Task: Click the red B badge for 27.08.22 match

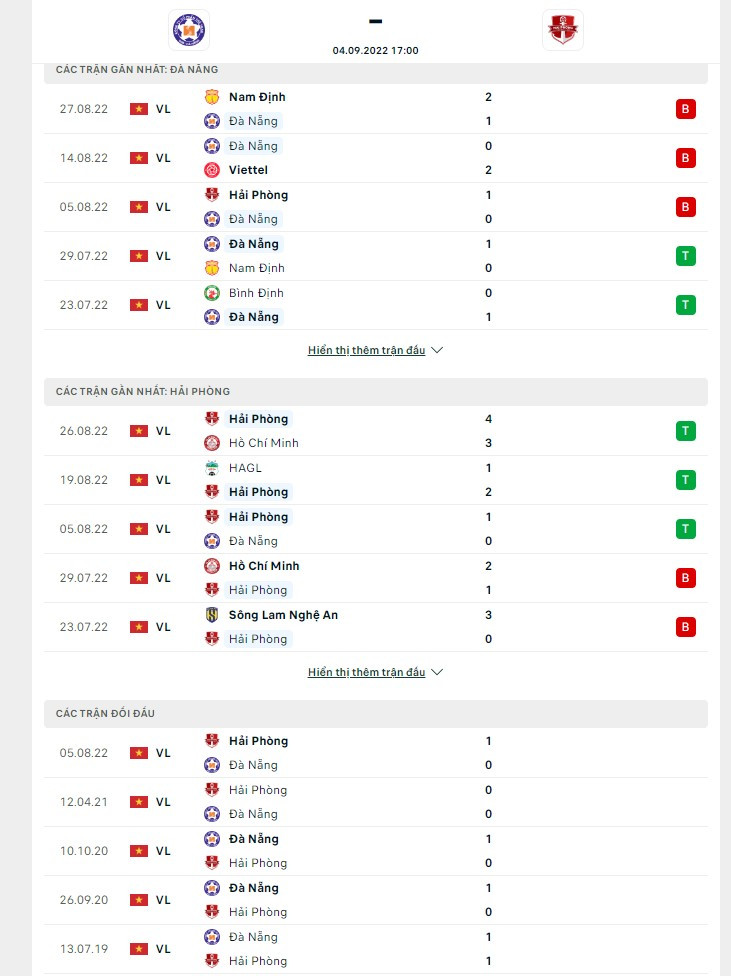Action: (685, 109)
